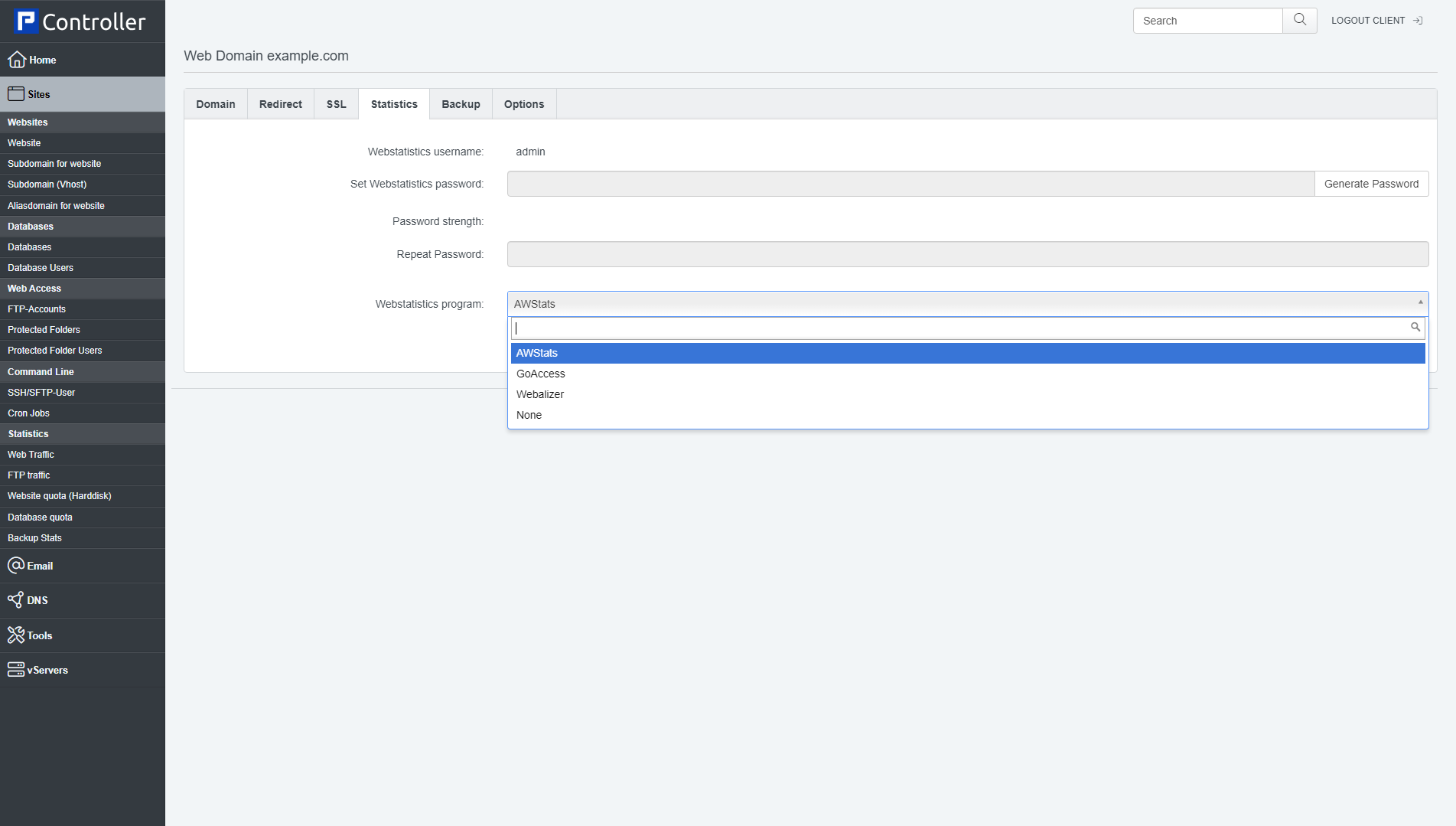Open the vServers module icon
Screen dimensions: 1456x826
[x=16, y=670]
